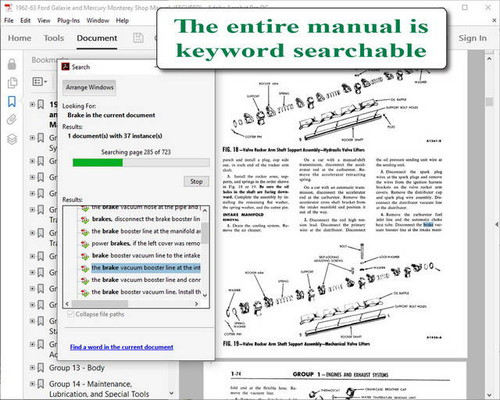The width and height of the screenshot is (500, 400).
Task: Expand the Group 13 - Body bookmark
Action: 32,368
